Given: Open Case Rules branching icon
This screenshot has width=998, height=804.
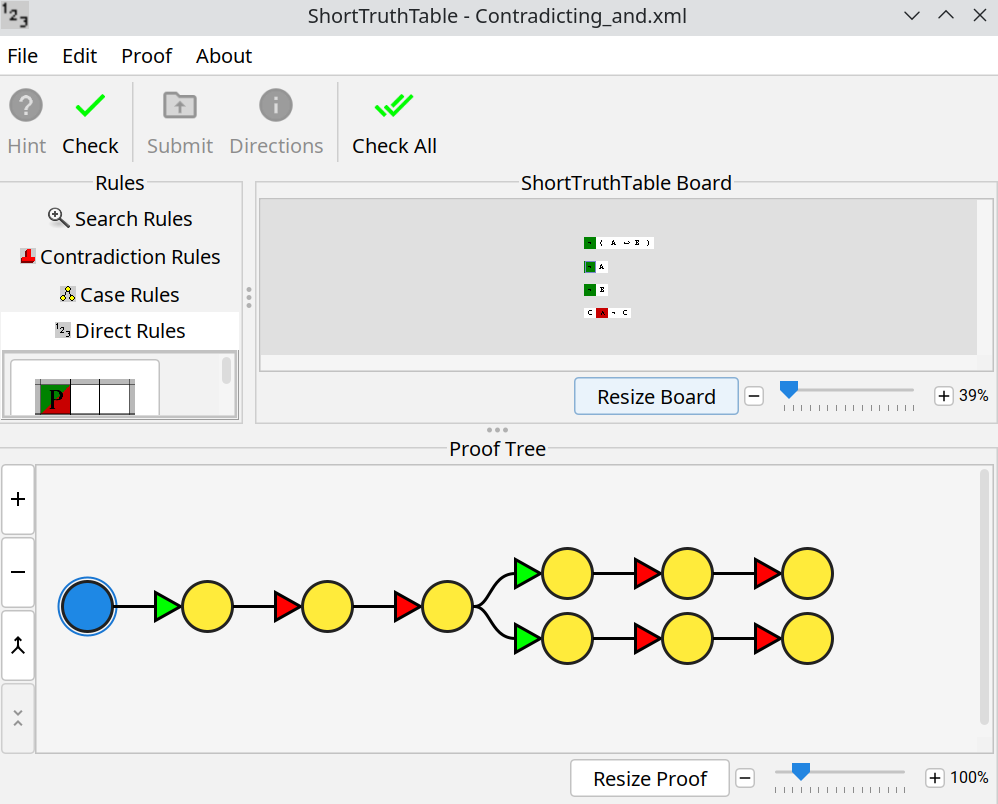Looking at the screenshot, I should click(x=68, y=294).
